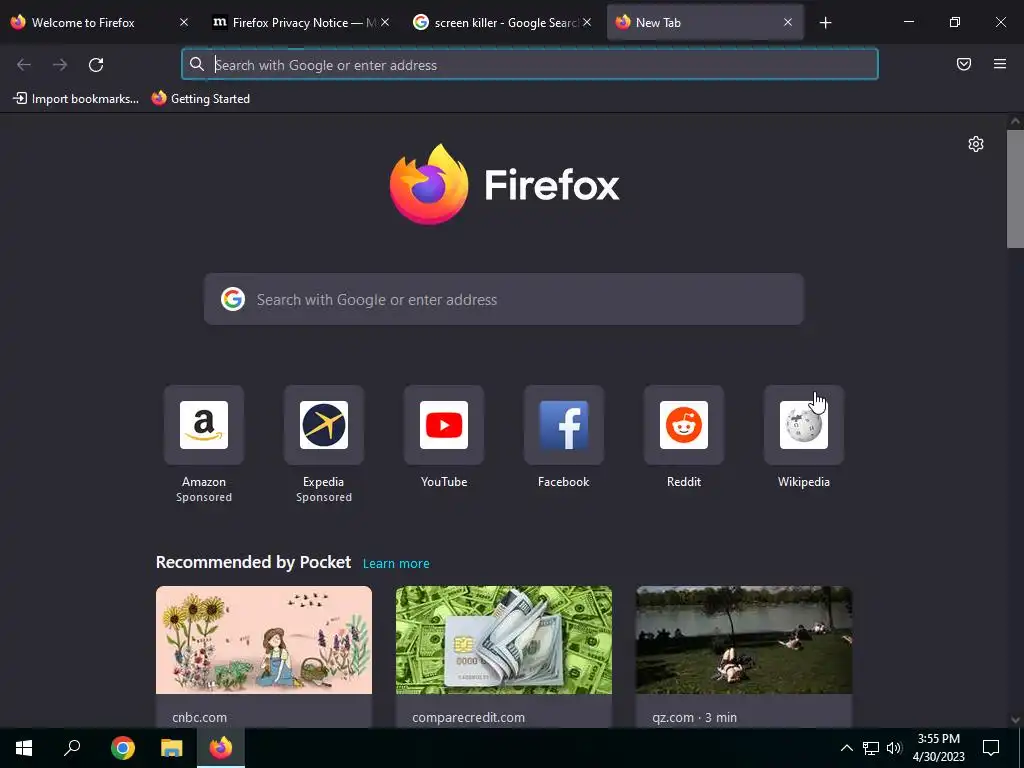Close the Welcome to Firefox tab

click(x=184, y=22)
